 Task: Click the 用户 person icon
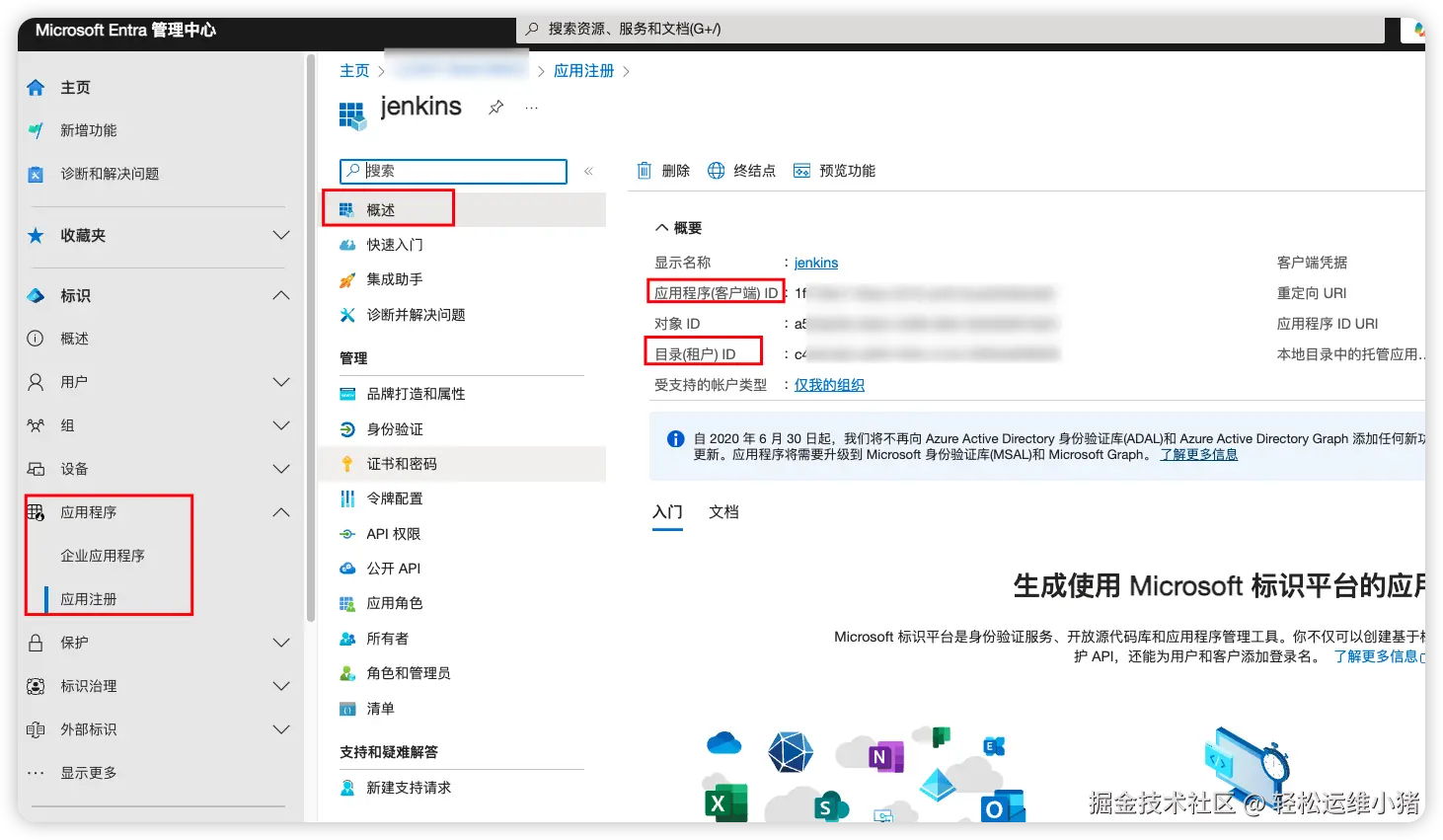click(36, 382)
